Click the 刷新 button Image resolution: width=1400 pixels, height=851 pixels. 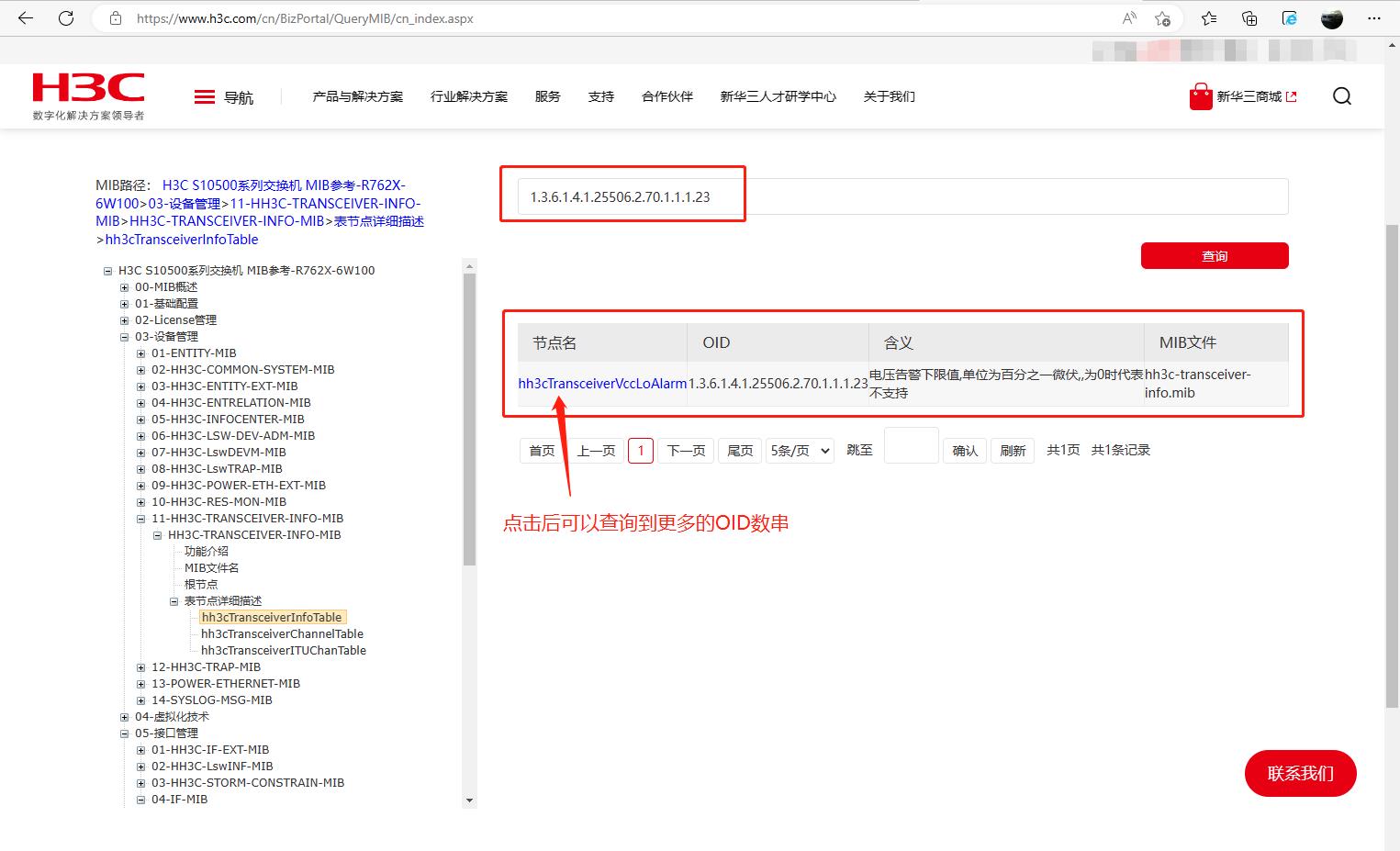click(x=1013, y=451)
